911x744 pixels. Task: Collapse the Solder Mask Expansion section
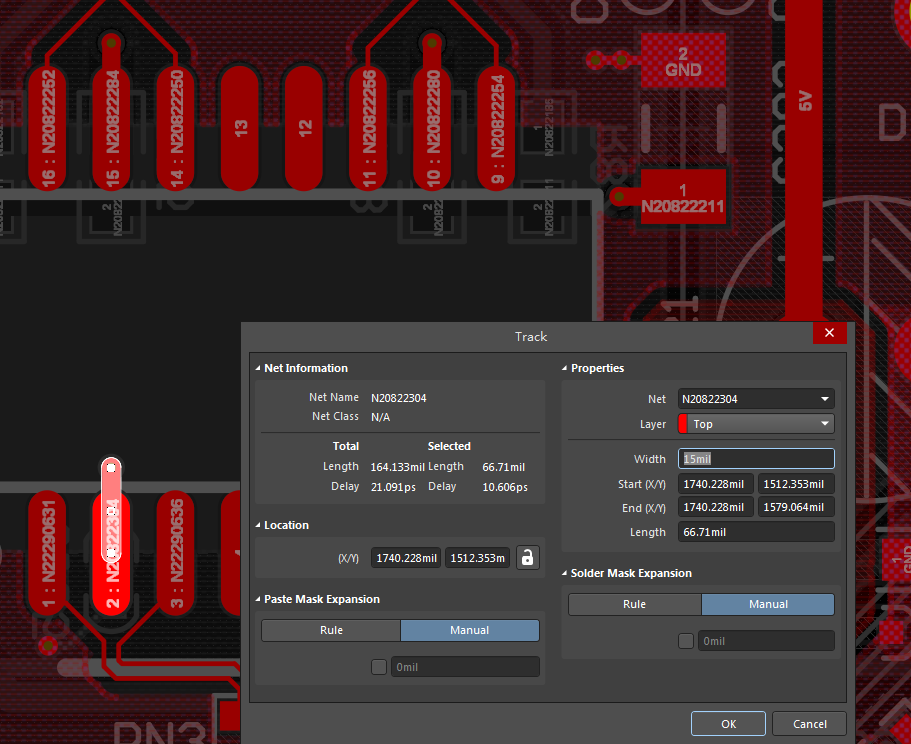[x=564, y=573]
